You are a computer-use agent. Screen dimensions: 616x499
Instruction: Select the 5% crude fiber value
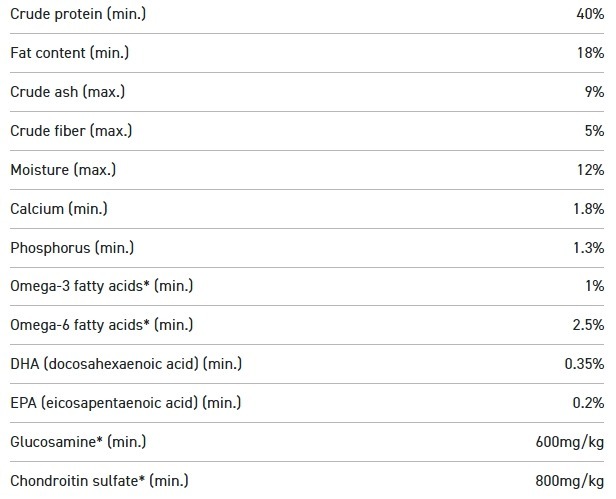594,131
